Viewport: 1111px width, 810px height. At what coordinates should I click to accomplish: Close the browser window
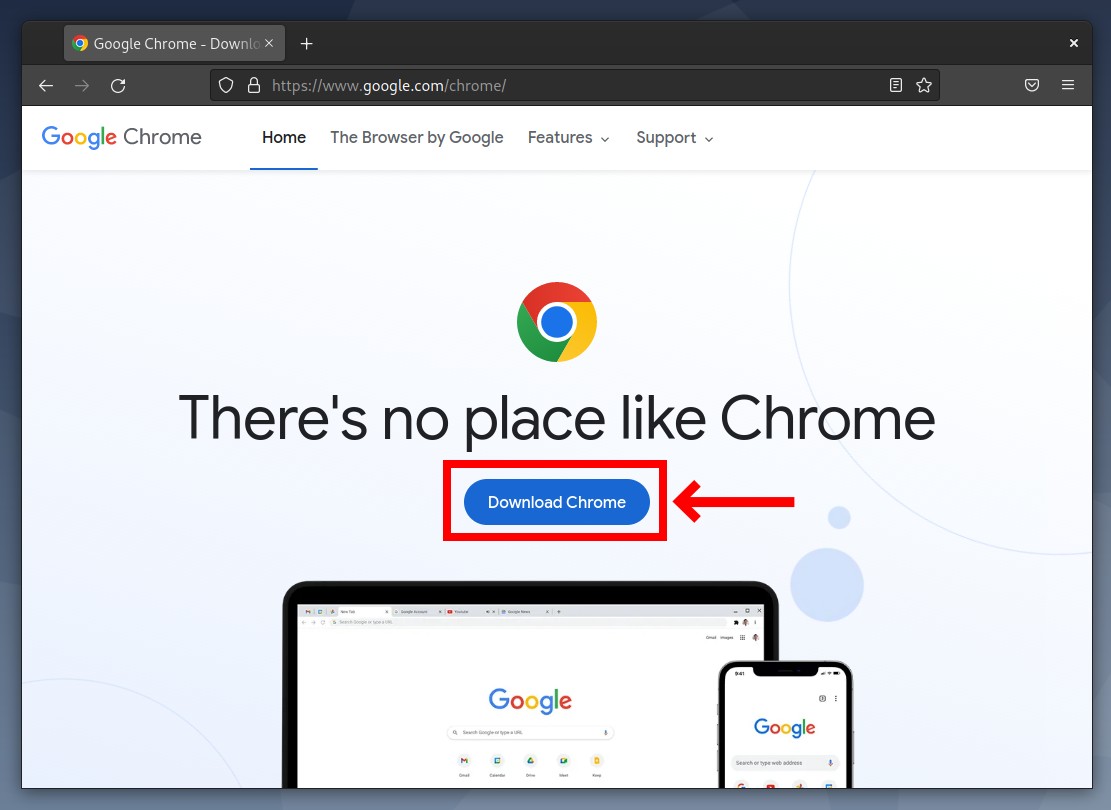click(1073, 43)
